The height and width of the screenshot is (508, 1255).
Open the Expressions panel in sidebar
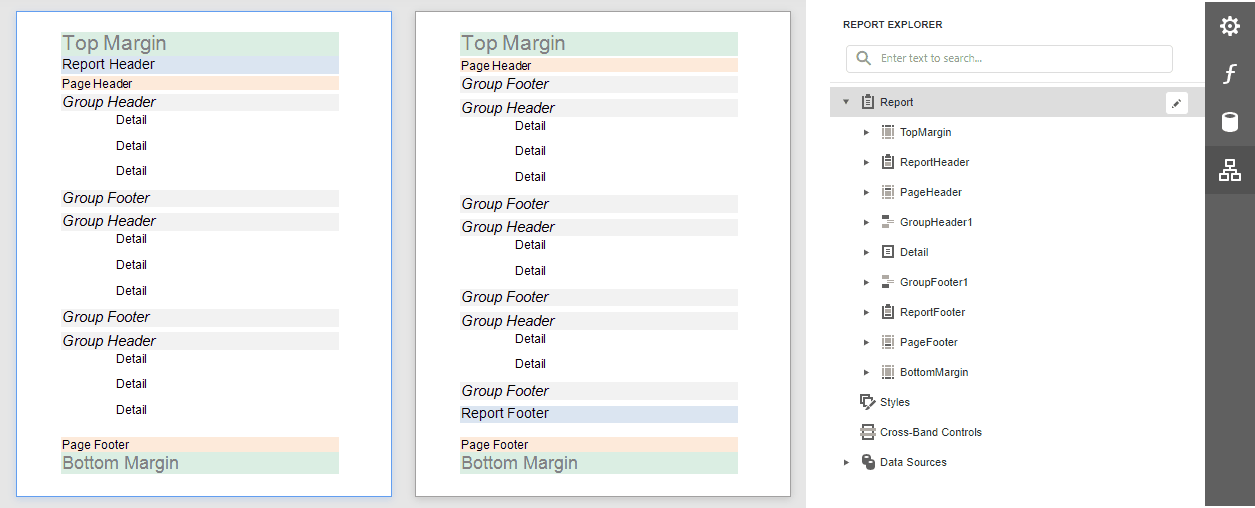tap(1229, 74)
